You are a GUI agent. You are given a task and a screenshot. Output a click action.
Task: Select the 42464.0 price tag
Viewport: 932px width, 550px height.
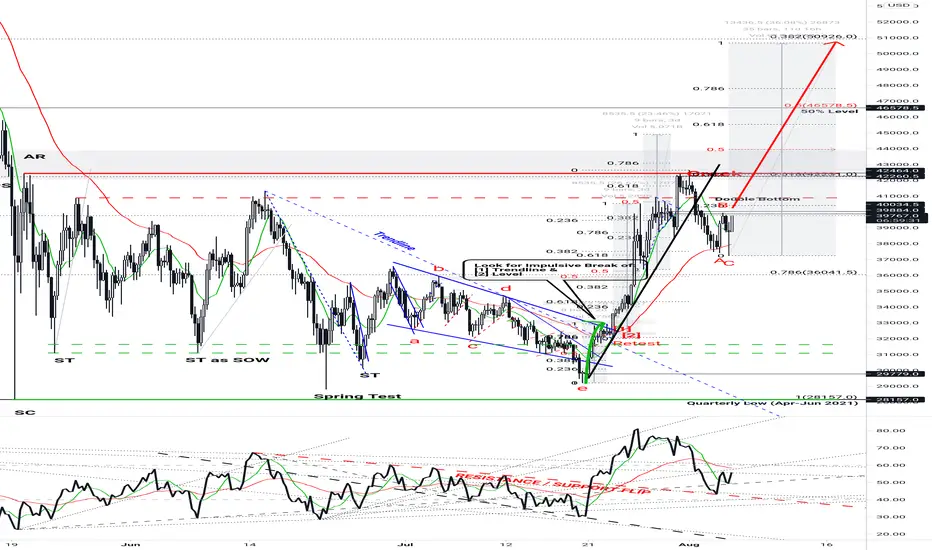point(895,171)
